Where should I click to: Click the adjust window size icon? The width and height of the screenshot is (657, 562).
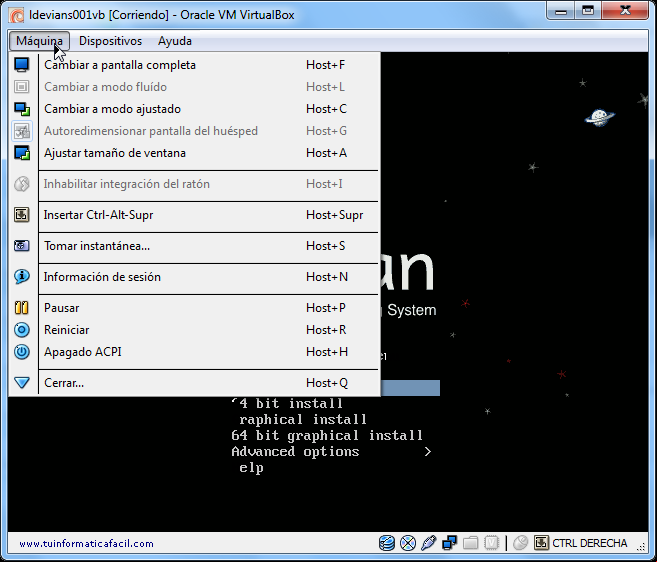coord(22,153)
